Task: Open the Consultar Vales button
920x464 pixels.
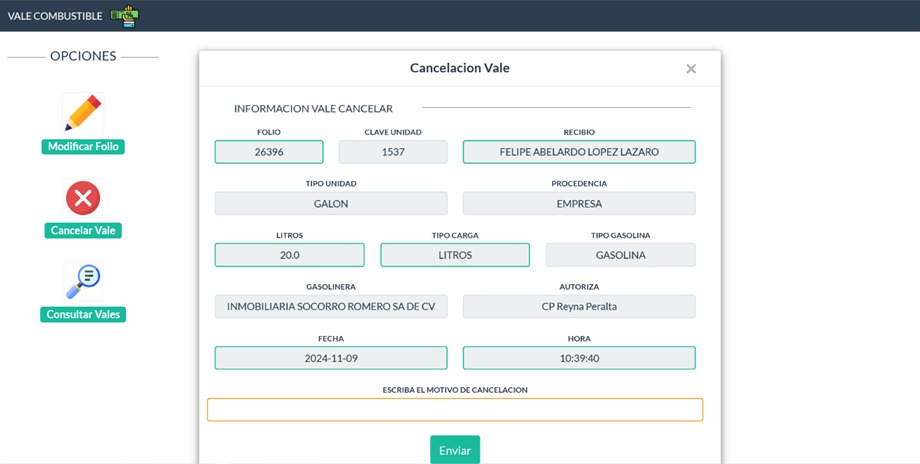Action: (83, 314)
